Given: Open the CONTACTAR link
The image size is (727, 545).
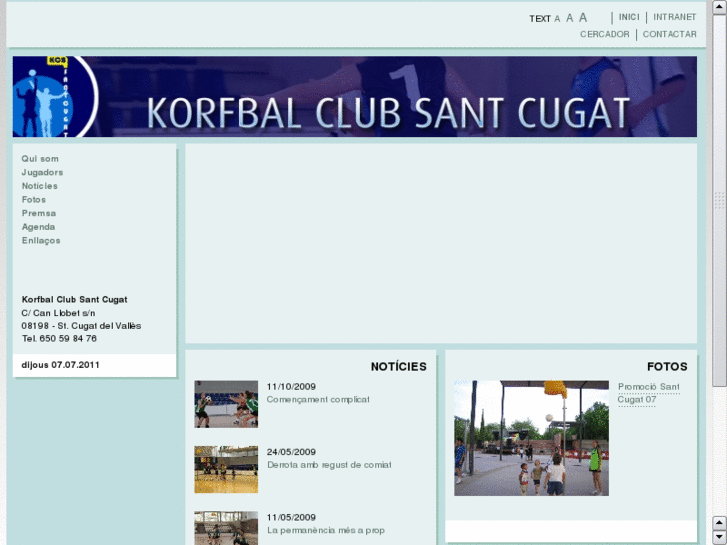Looking at the screenshot, I should [x=670, y=34].
